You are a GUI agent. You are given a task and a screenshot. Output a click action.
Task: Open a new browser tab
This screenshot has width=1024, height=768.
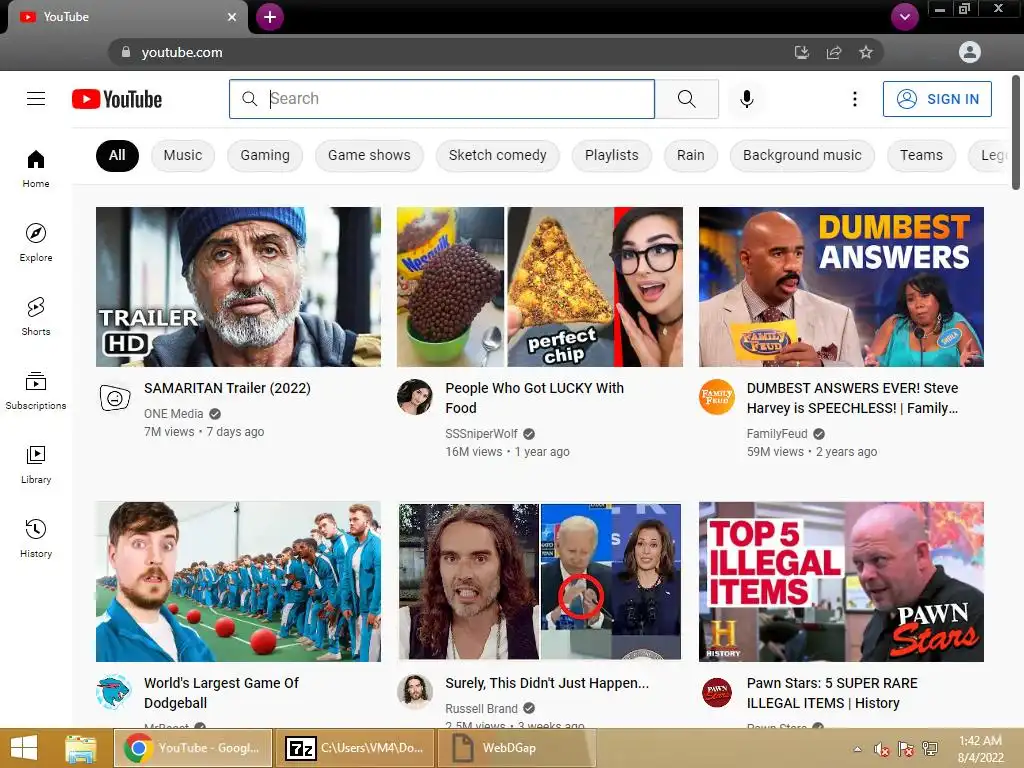point(270,17)
